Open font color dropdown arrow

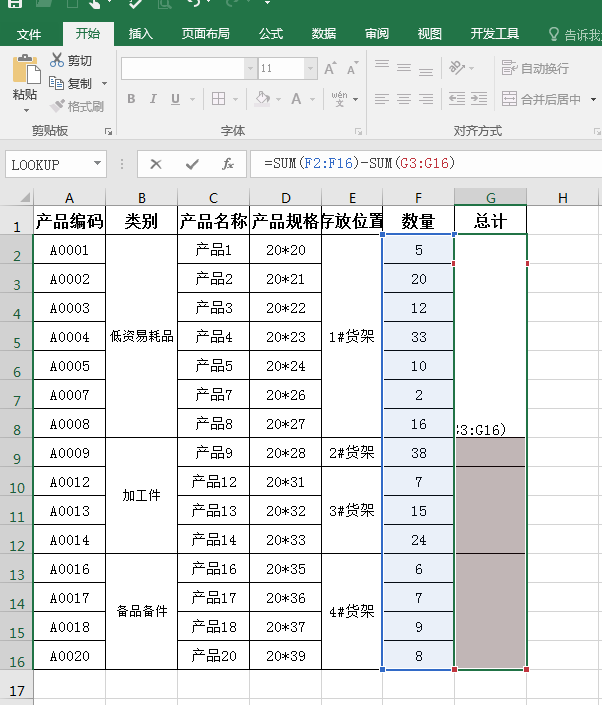pos(312,99)
